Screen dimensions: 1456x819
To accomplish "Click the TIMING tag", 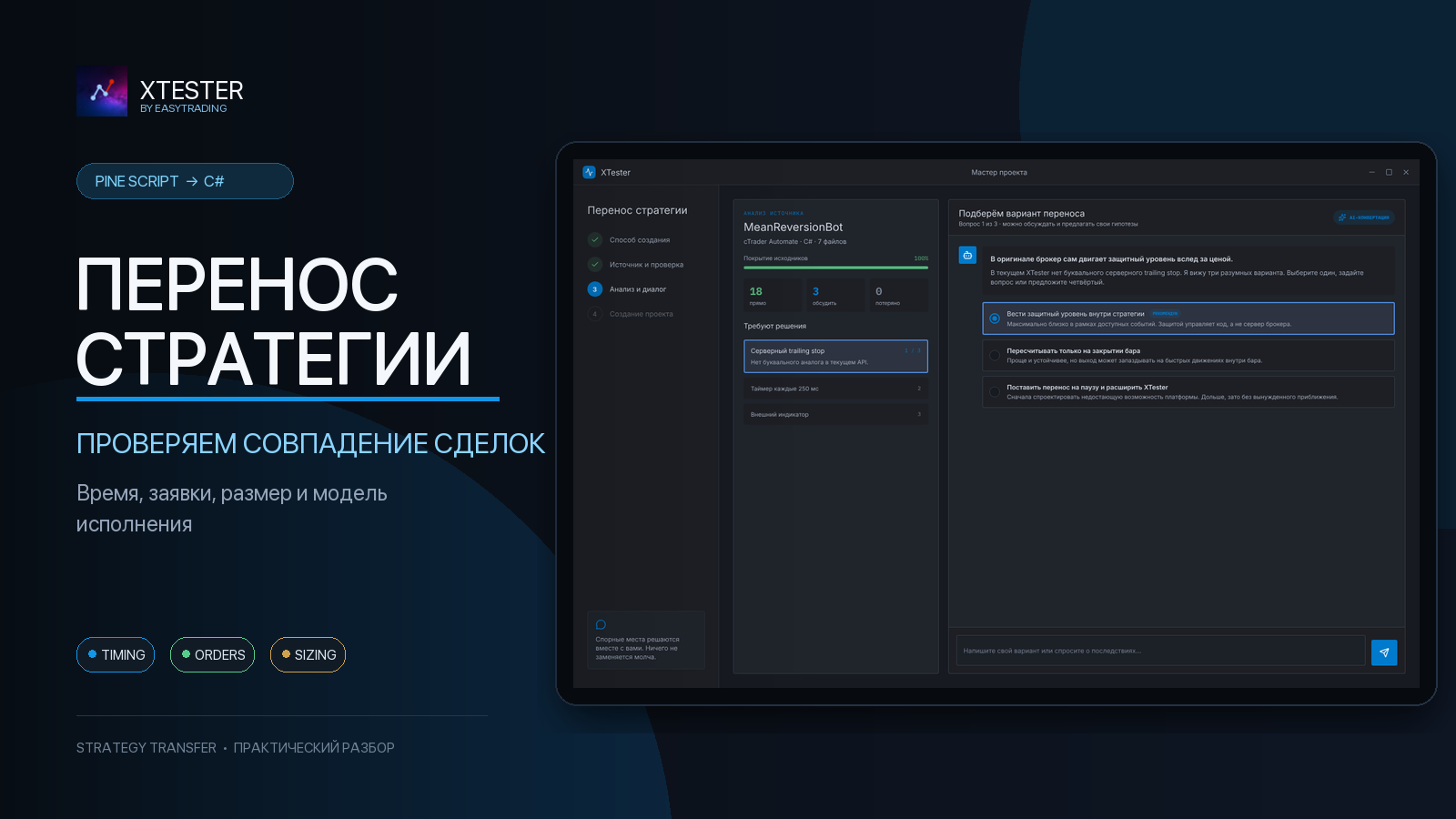I will click(116, 654).
